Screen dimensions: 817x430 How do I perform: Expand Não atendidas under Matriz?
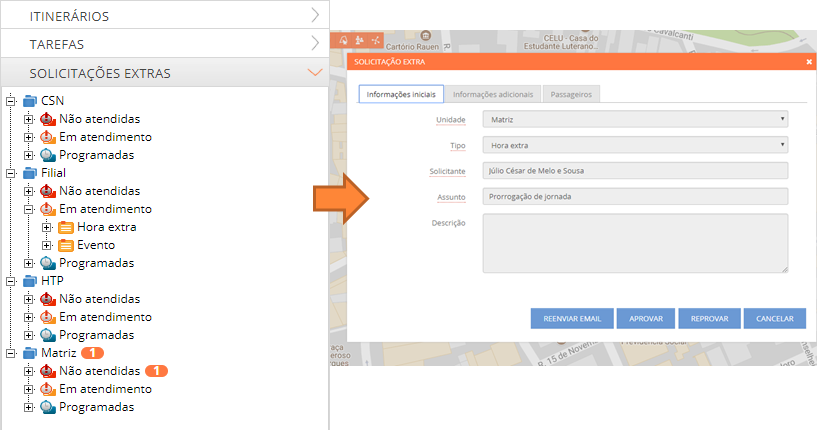pos(29,371)
